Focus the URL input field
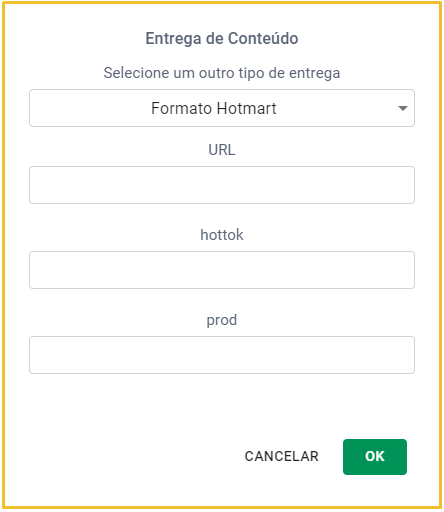The image size is (444, 512). [x=222, y=185]
